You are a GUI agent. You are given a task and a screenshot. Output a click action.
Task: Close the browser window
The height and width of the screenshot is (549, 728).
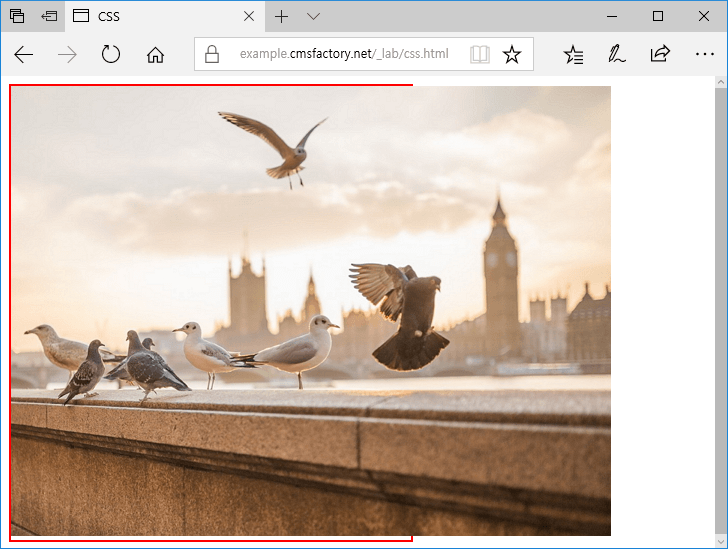[703, 16]
